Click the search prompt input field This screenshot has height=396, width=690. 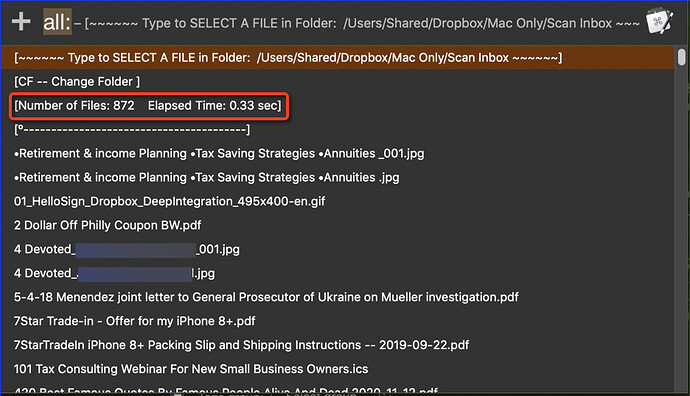(357, 23)
